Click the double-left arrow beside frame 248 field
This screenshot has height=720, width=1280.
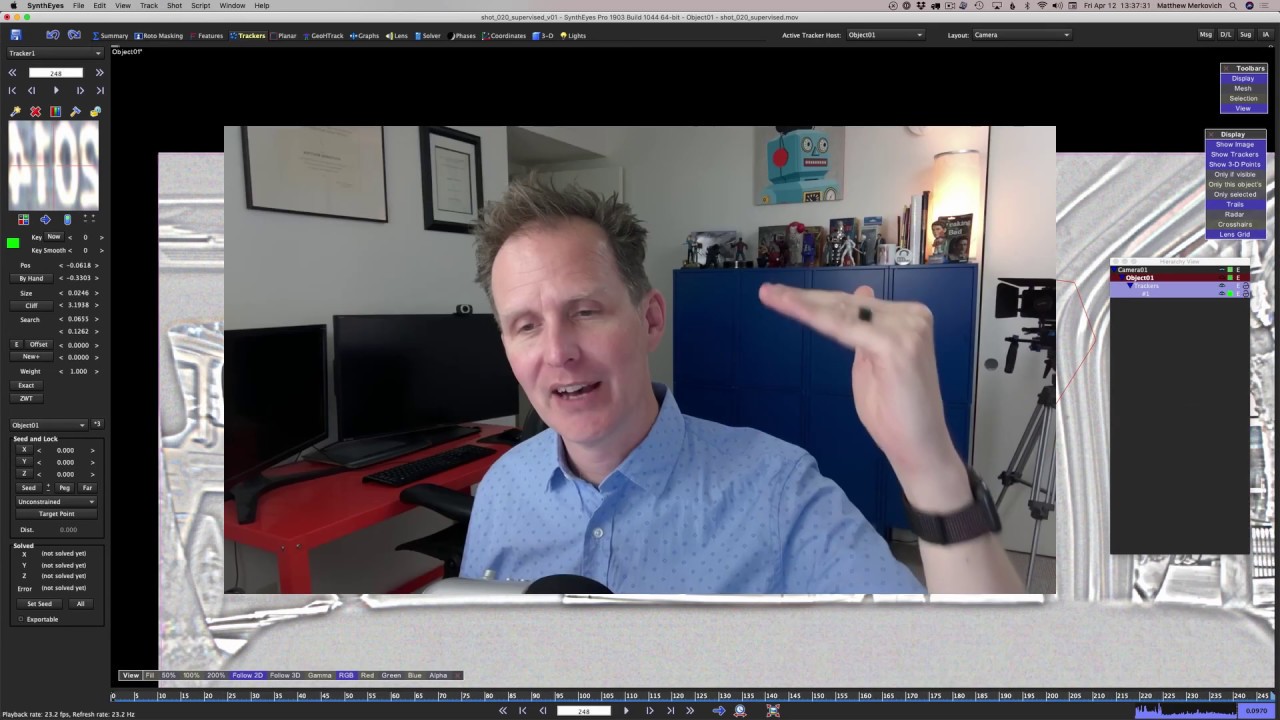point(12,73)
